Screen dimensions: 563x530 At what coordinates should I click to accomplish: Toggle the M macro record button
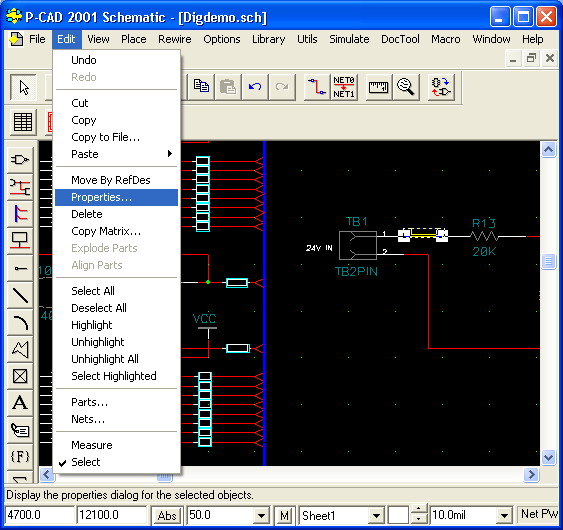(284, 516)
